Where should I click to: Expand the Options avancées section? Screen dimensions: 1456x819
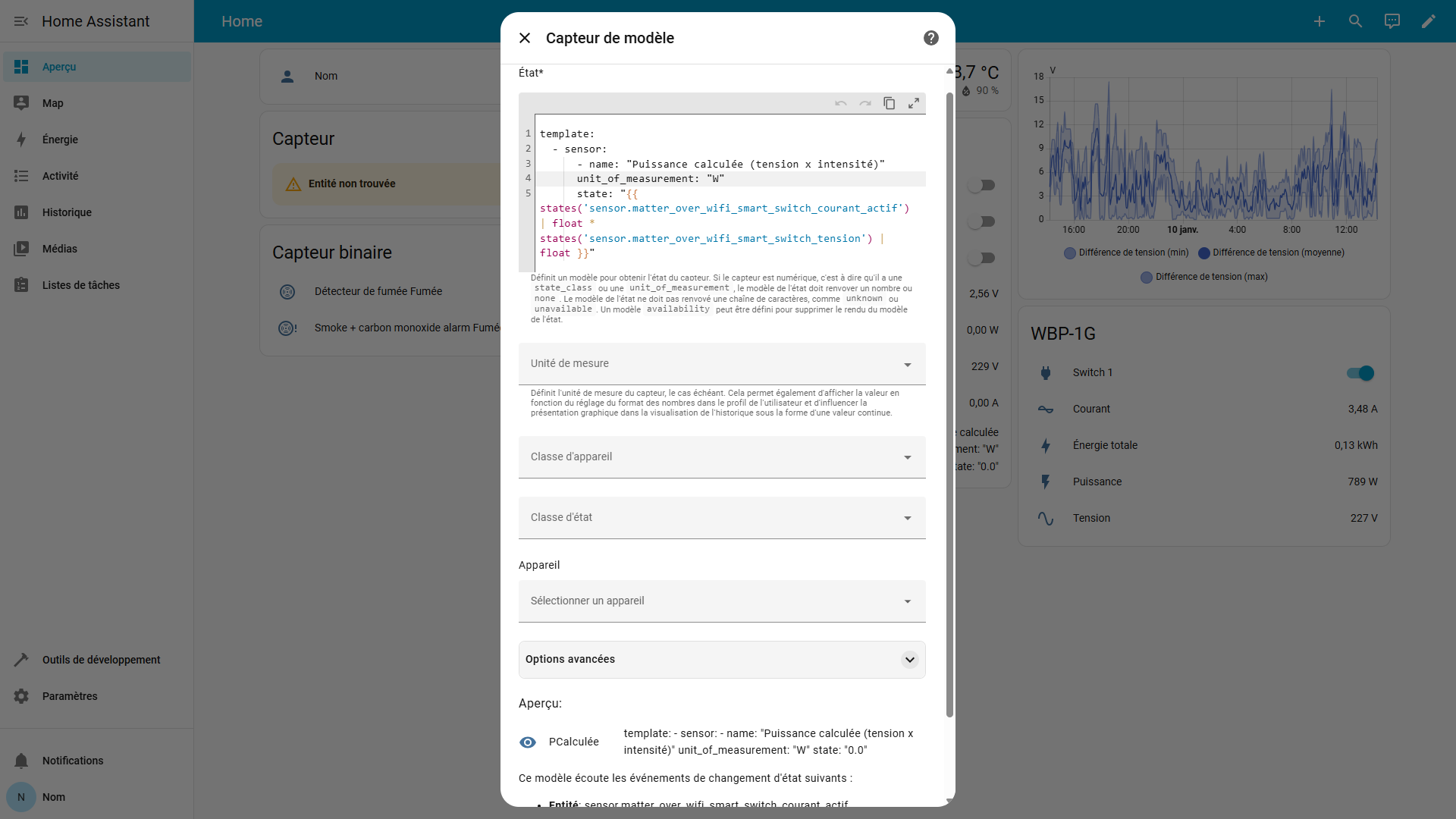tap(721, 660)
